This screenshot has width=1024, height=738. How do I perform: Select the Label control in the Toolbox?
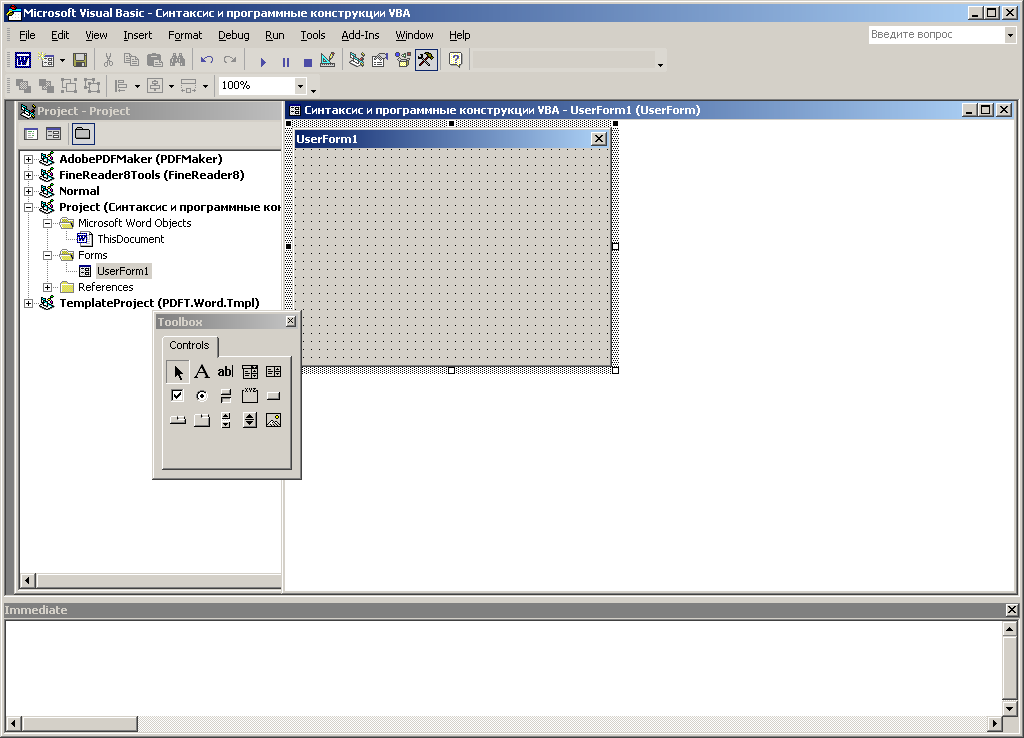[202, 372]
